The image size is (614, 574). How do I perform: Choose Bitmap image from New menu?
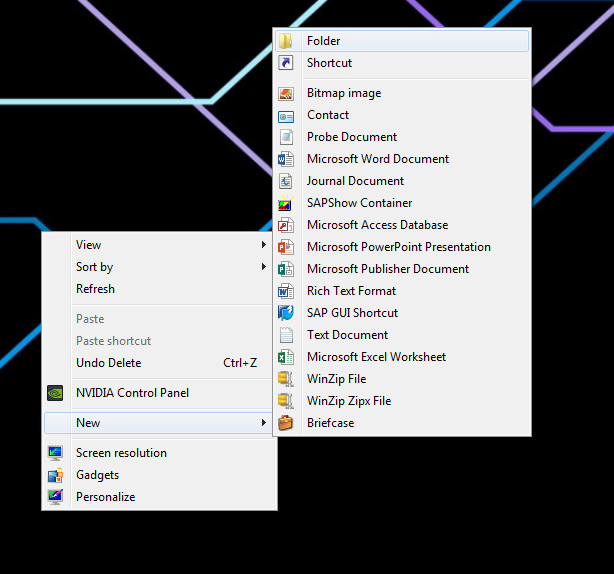point(402,93)
